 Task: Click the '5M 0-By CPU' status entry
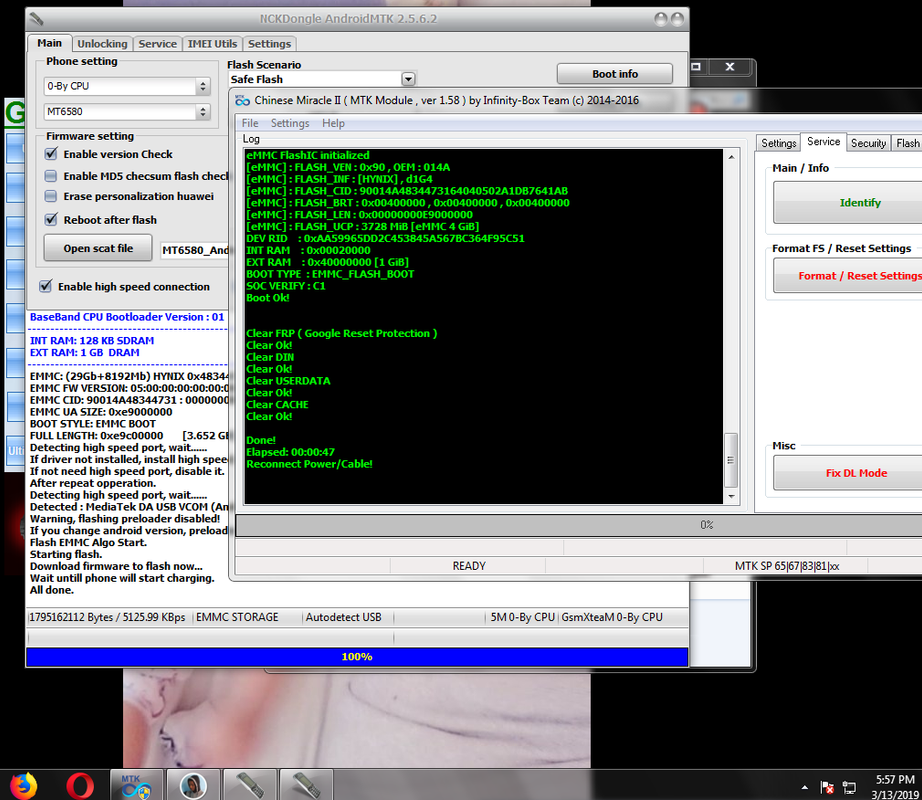[x=523, y=617]
